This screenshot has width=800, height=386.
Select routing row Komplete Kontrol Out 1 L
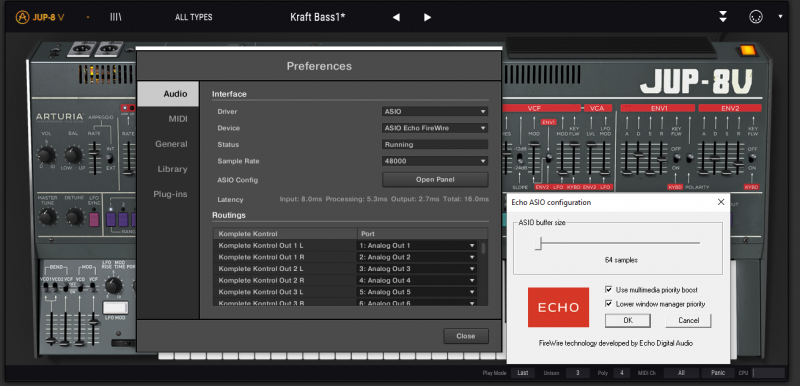tap(285, 245)
